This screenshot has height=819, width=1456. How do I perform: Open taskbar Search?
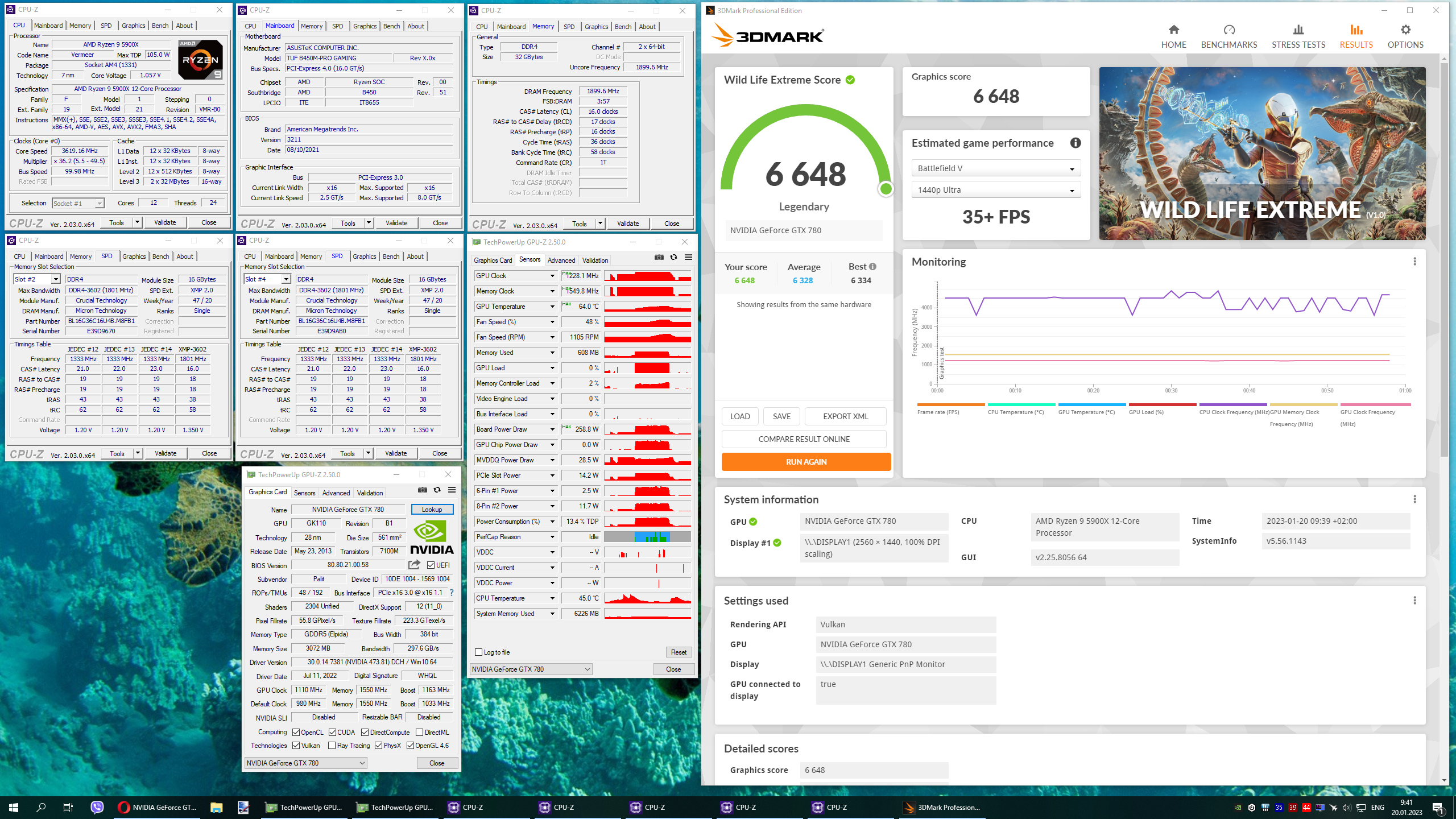(x=41, y=807)
